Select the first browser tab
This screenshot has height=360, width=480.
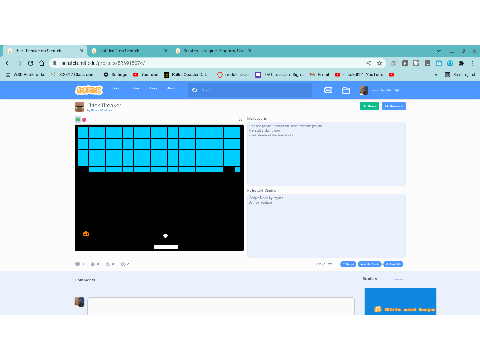tap(45, 51)
